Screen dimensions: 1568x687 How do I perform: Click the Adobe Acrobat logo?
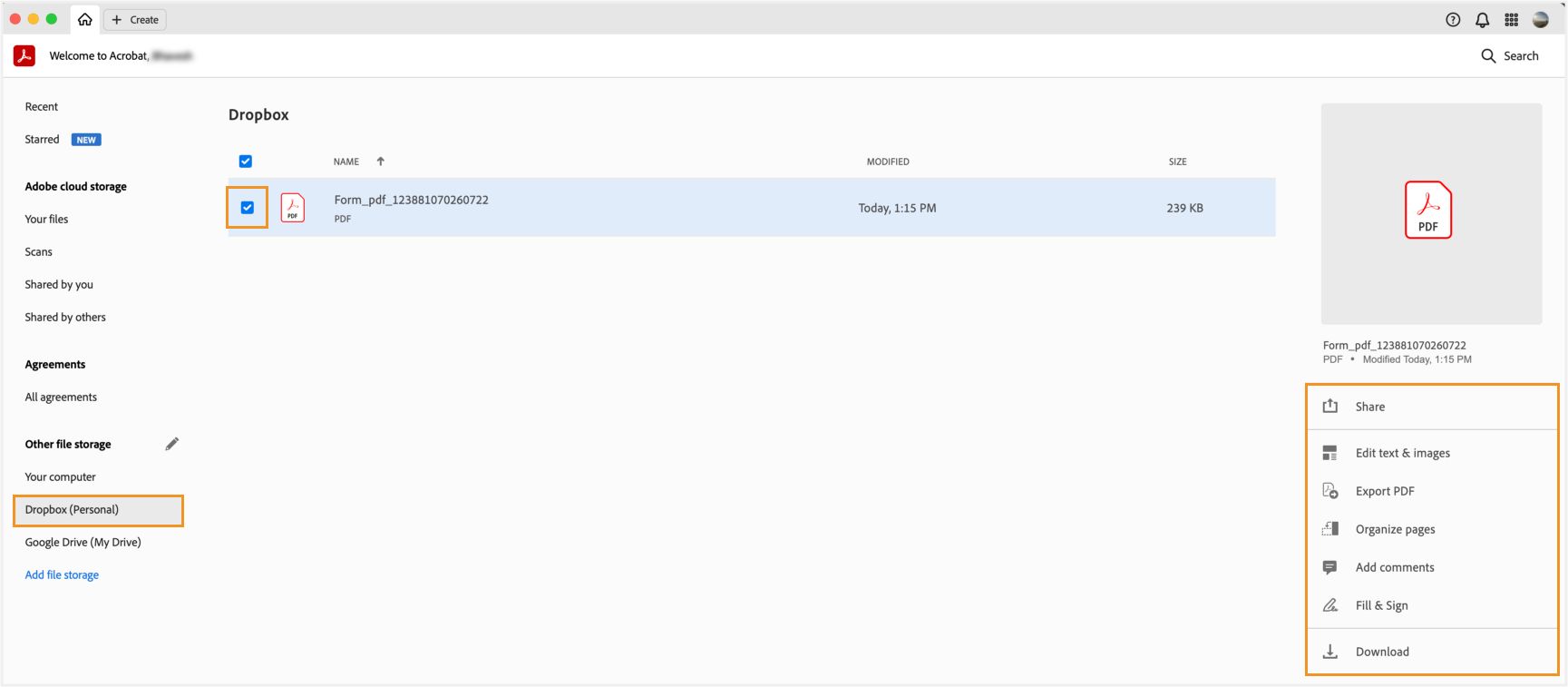pos(24,55)
